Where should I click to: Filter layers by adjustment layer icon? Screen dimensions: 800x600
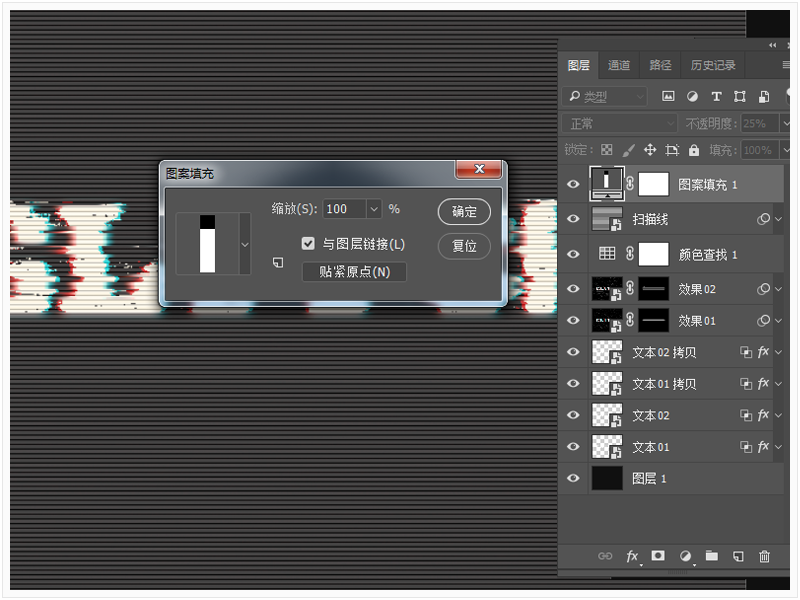click(692, 96)
